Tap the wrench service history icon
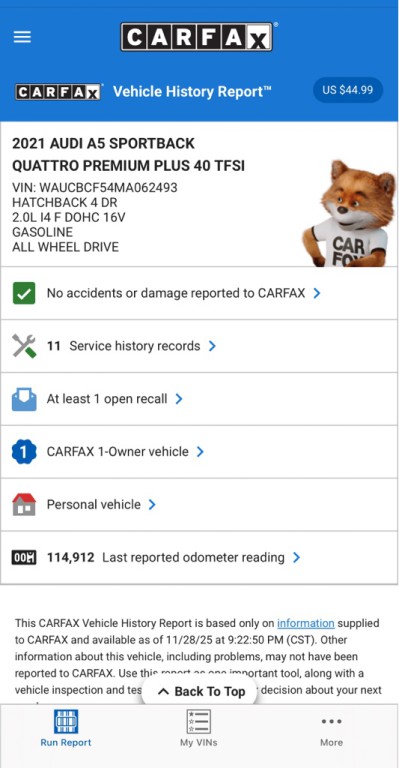The image size is (399, 768). point(24,346)
